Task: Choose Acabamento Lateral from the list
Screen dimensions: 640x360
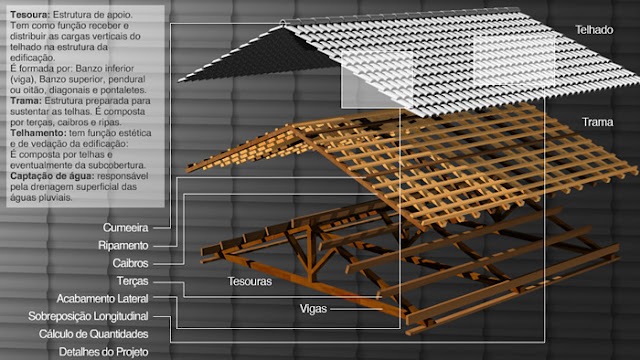Action: click(102, 299)
